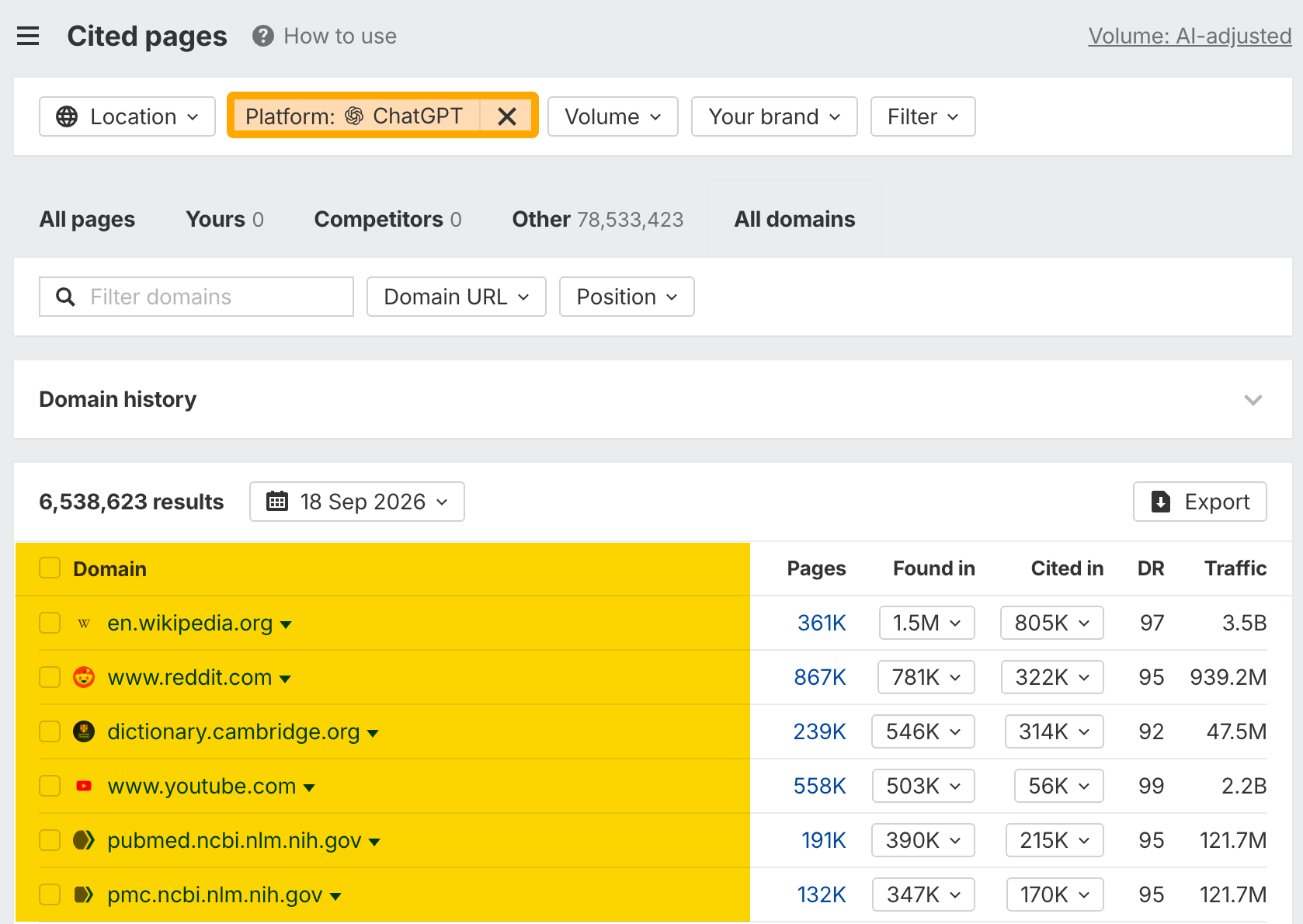Click the Platform: ChatGPT filter chip
This screenshot has height=924, width=1303.
point(355,116)
